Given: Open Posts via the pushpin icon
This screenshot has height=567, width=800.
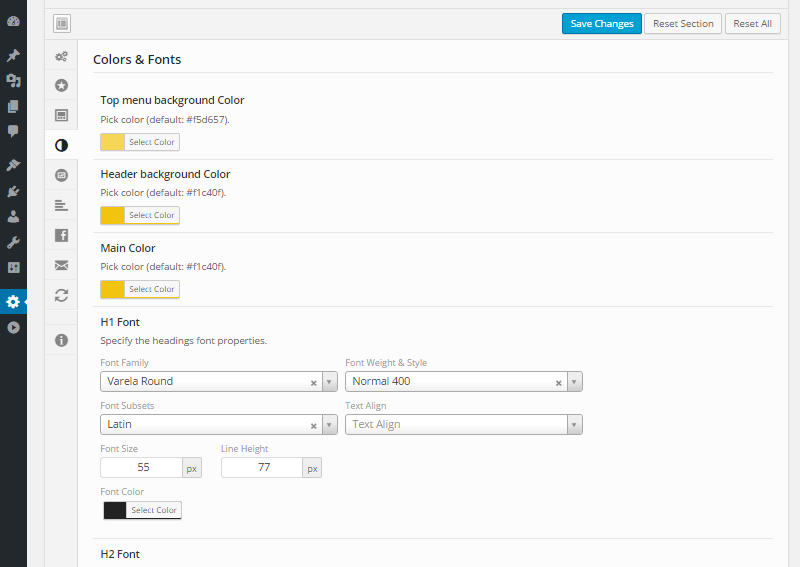Looking at the screenshot, I should (x=13, y=56).
